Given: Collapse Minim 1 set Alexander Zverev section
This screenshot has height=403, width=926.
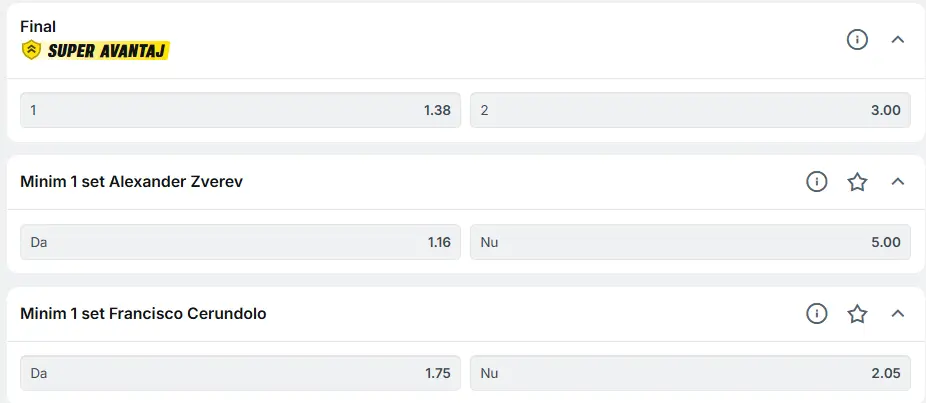Looking at the screenshot, I should click(x=897, y=182).
